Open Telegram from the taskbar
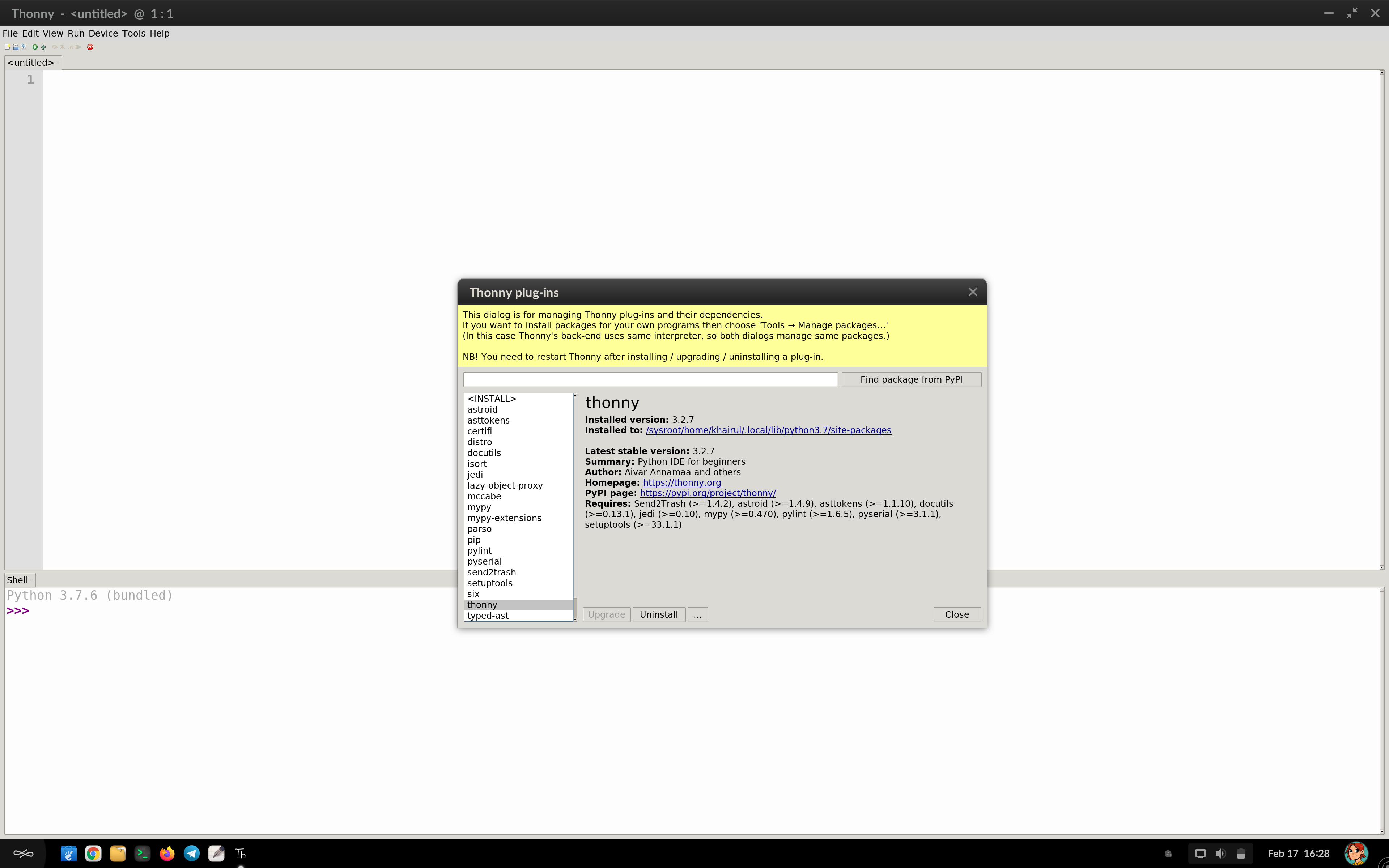This screenshot has width=1389, height=868. tap(192, 854)
